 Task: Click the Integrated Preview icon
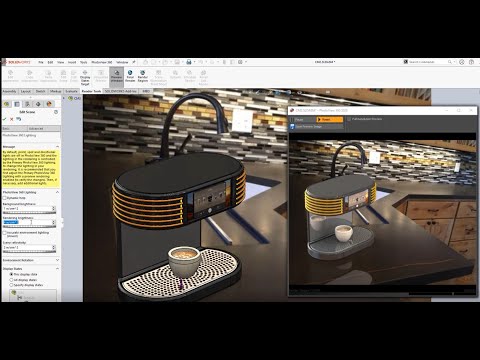point(101,76)
